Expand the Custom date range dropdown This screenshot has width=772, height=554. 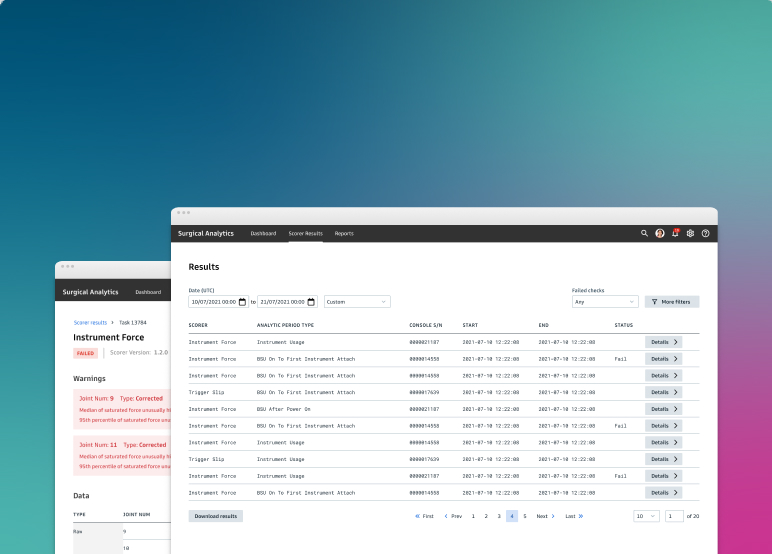[x=357, y=302]
